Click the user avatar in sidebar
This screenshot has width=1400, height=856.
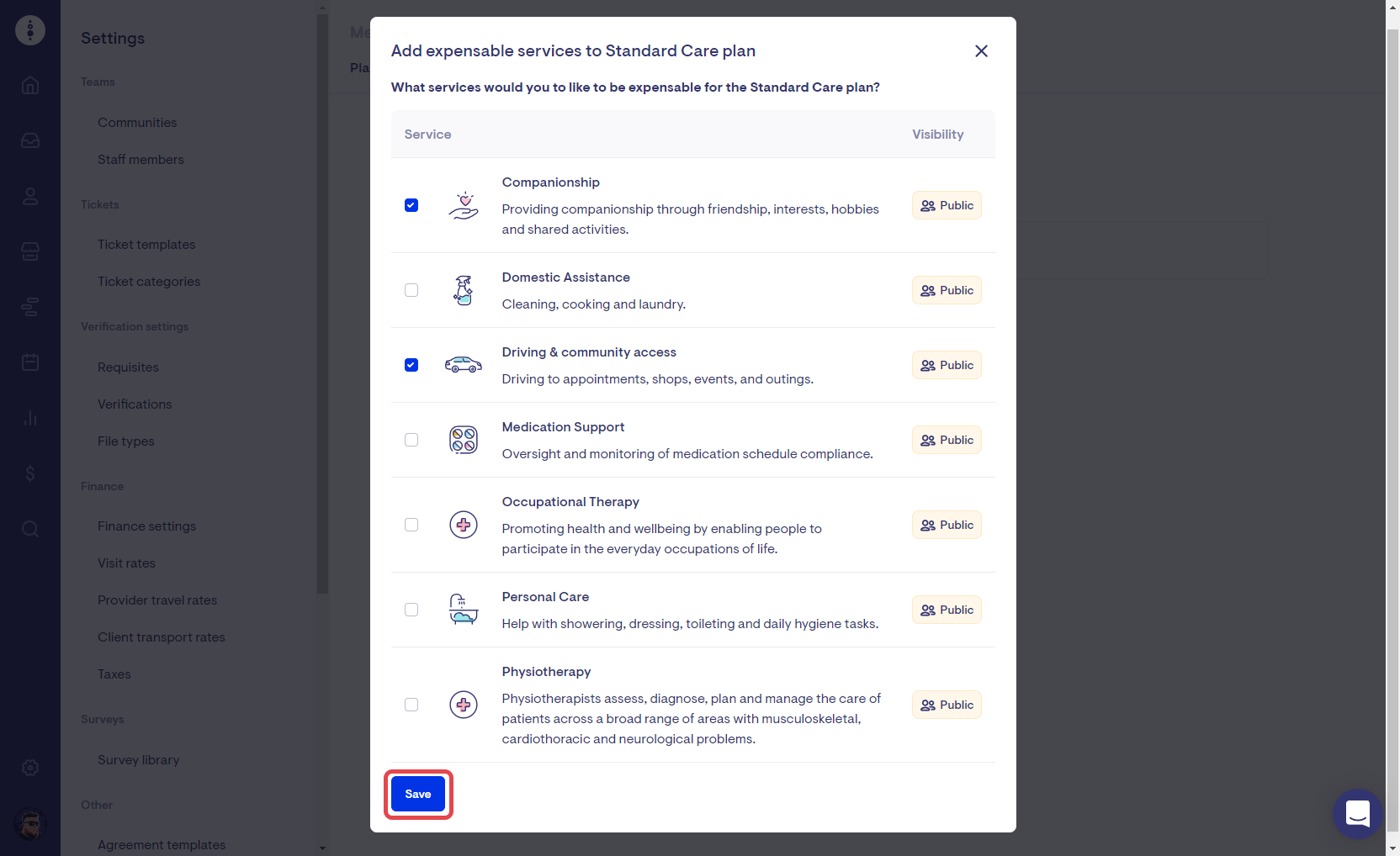pyautogui.click(x=30, y=824)
